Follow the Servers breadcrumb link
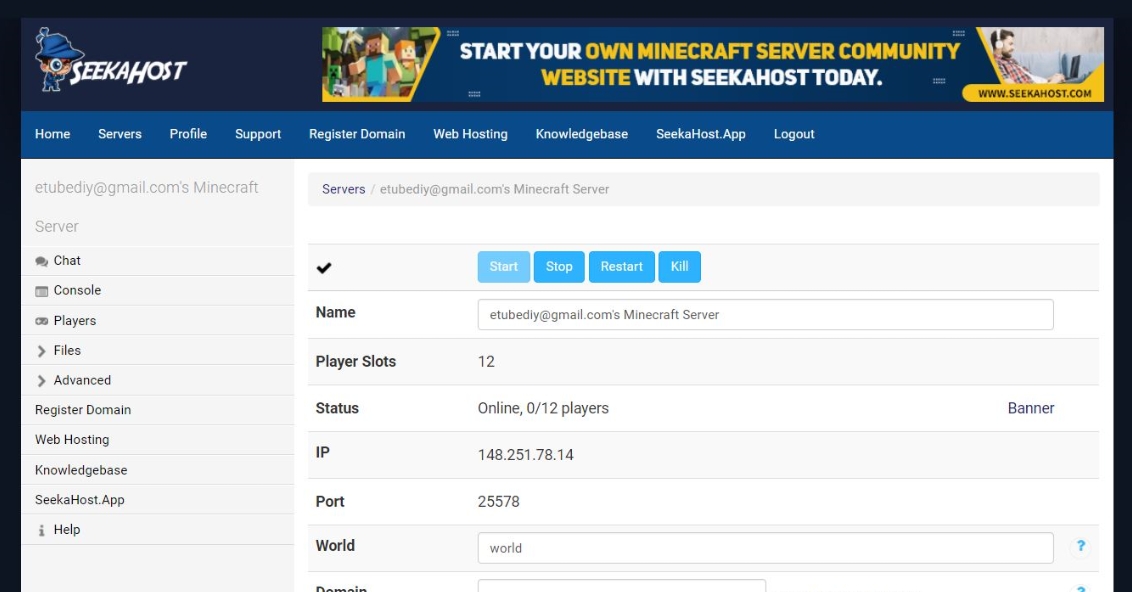1132x592 pixels. pyautogui.click(x=344, y=189)
